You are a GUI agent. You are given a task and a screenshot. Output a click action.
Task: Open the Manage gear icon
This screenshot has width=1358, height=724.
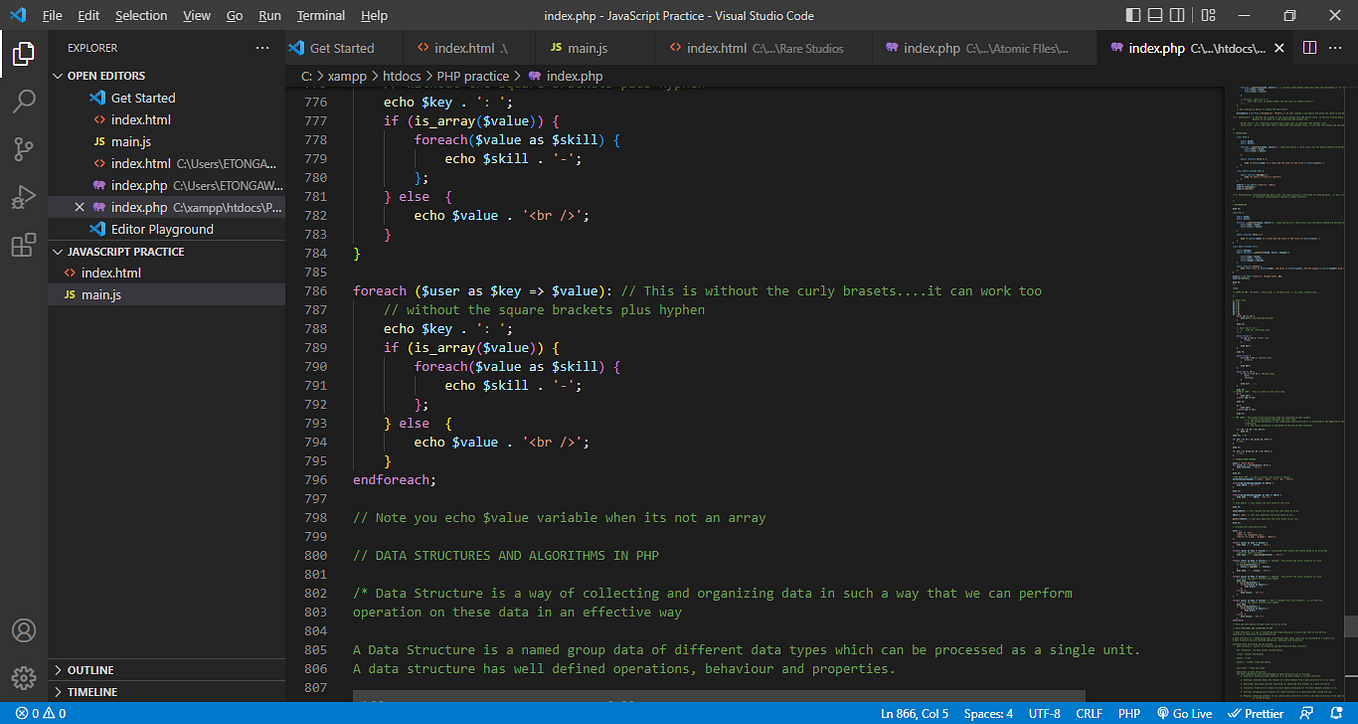[x=24, y=677]
